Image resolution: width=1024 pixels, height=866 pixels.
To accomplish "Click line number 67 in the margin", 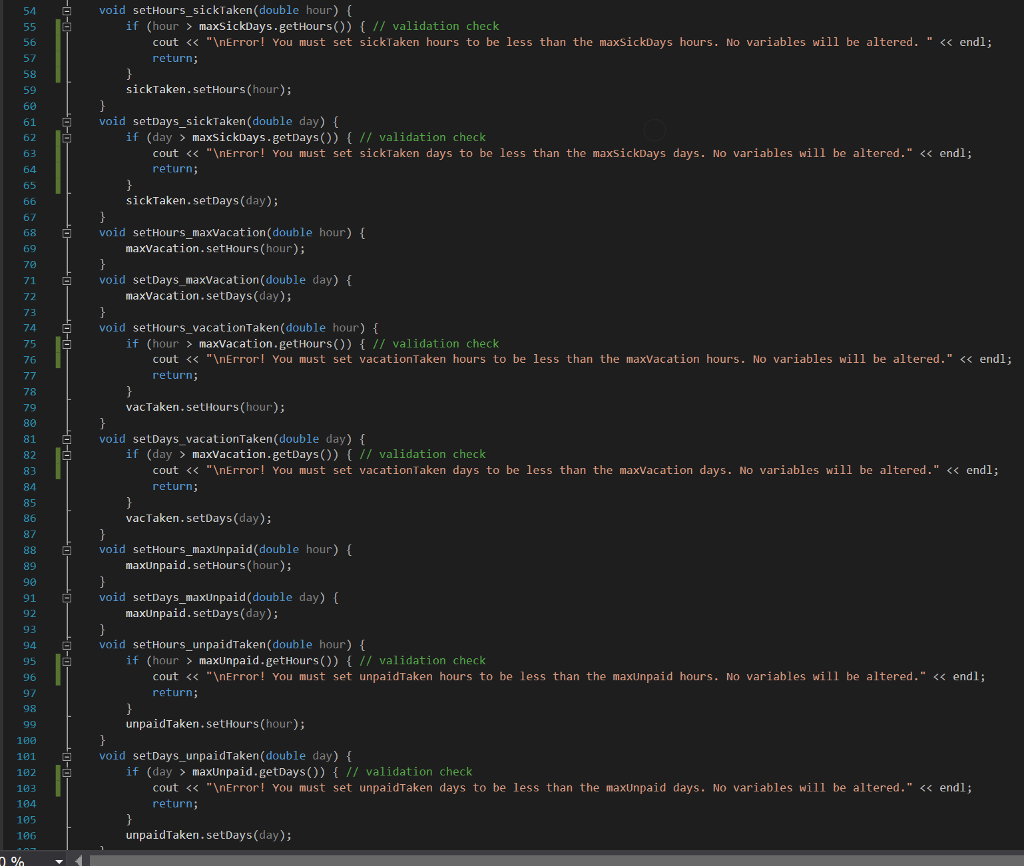I will [30, 217].
